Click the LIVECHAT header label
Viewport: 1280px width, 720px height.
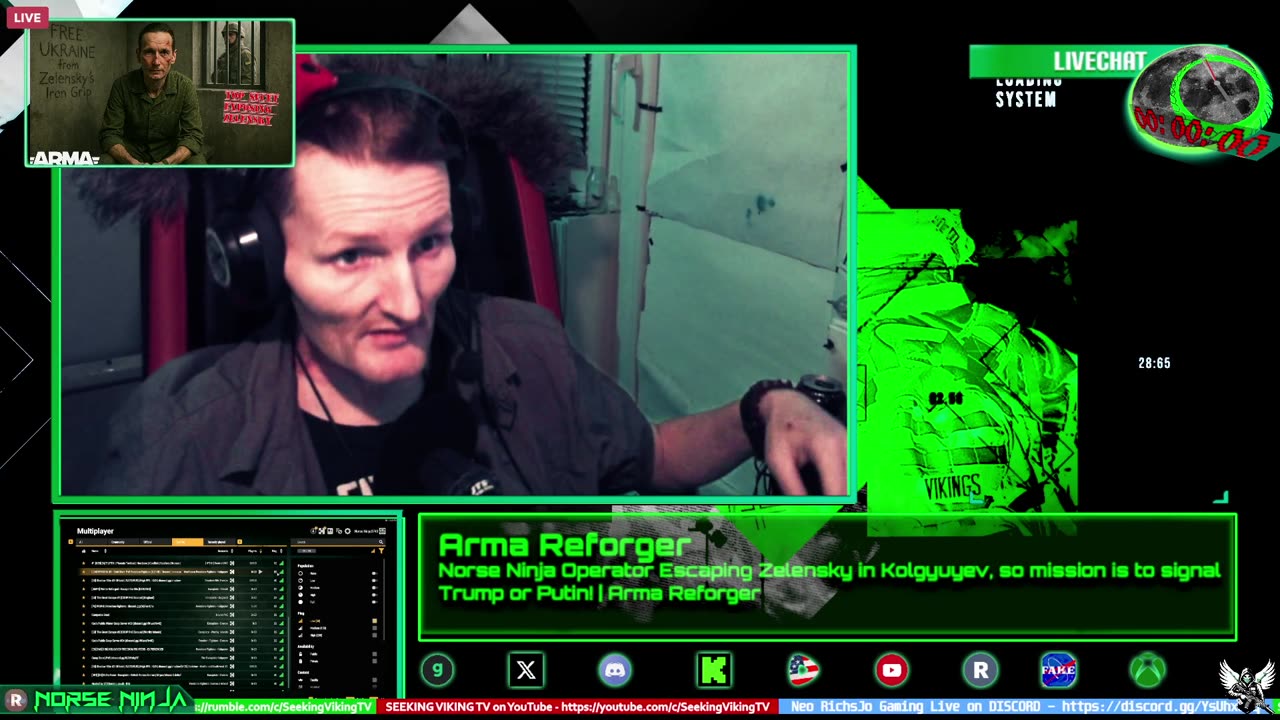coord(1099,61)
